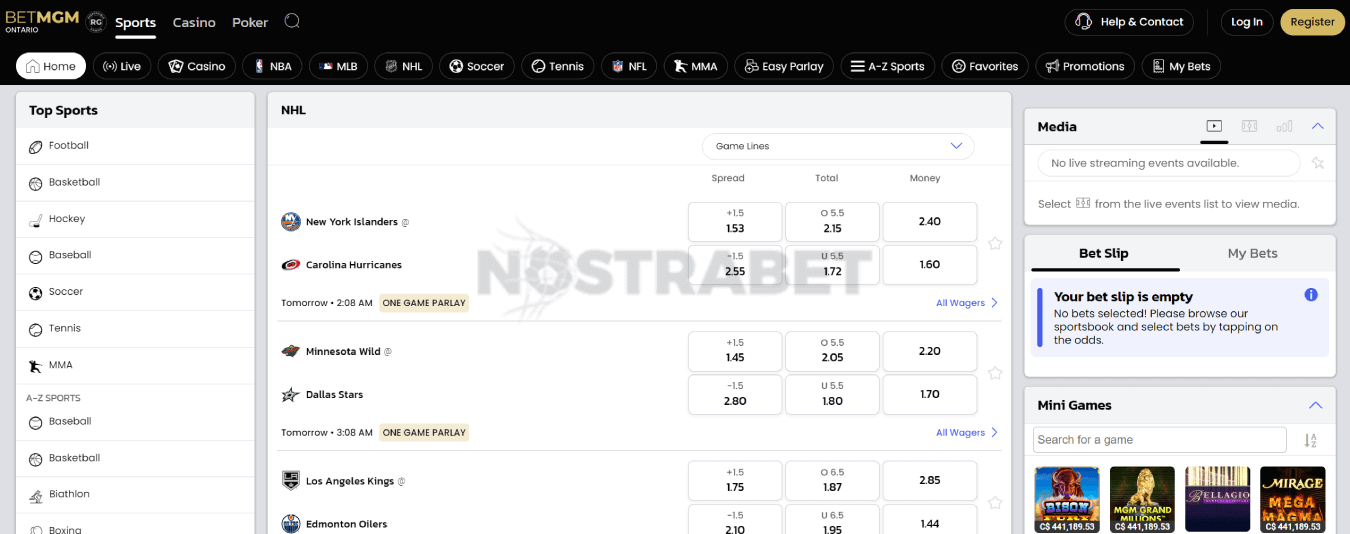Switch to the Poker top tab

250,22
